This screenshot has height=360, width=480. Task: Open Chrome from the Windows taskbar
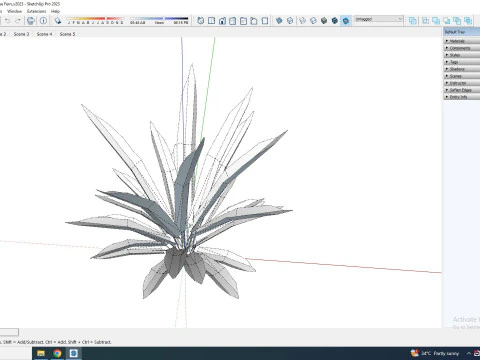point(57,353)
